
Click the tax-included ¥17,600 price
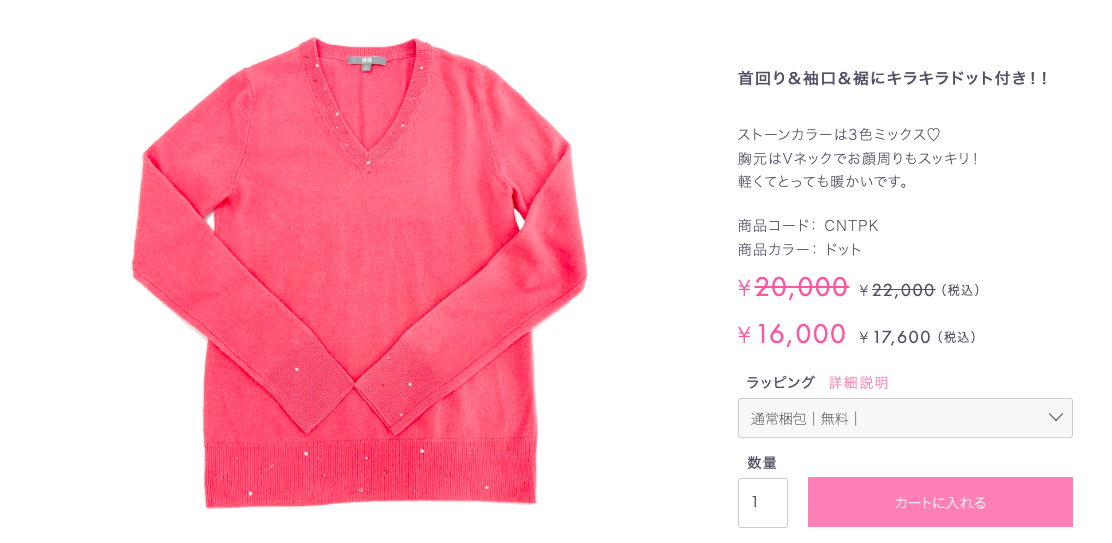point(894,337)
